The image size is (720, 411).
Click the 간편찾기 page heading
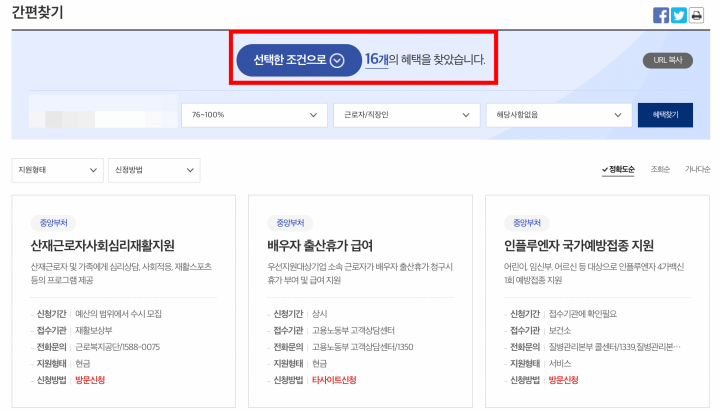click(37, 12)
